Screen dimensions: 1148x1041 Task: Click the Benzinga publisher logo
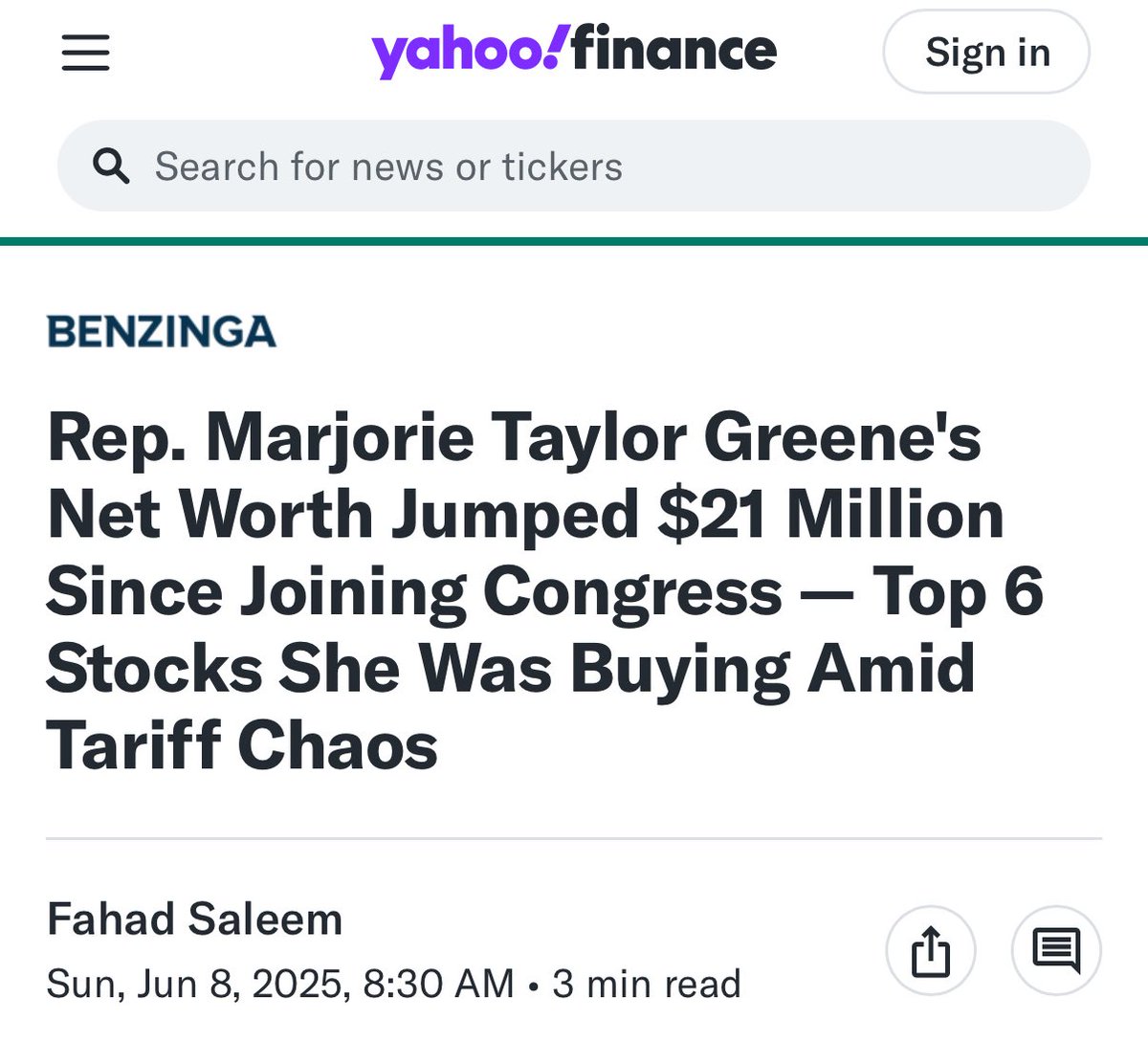(162, 331)
